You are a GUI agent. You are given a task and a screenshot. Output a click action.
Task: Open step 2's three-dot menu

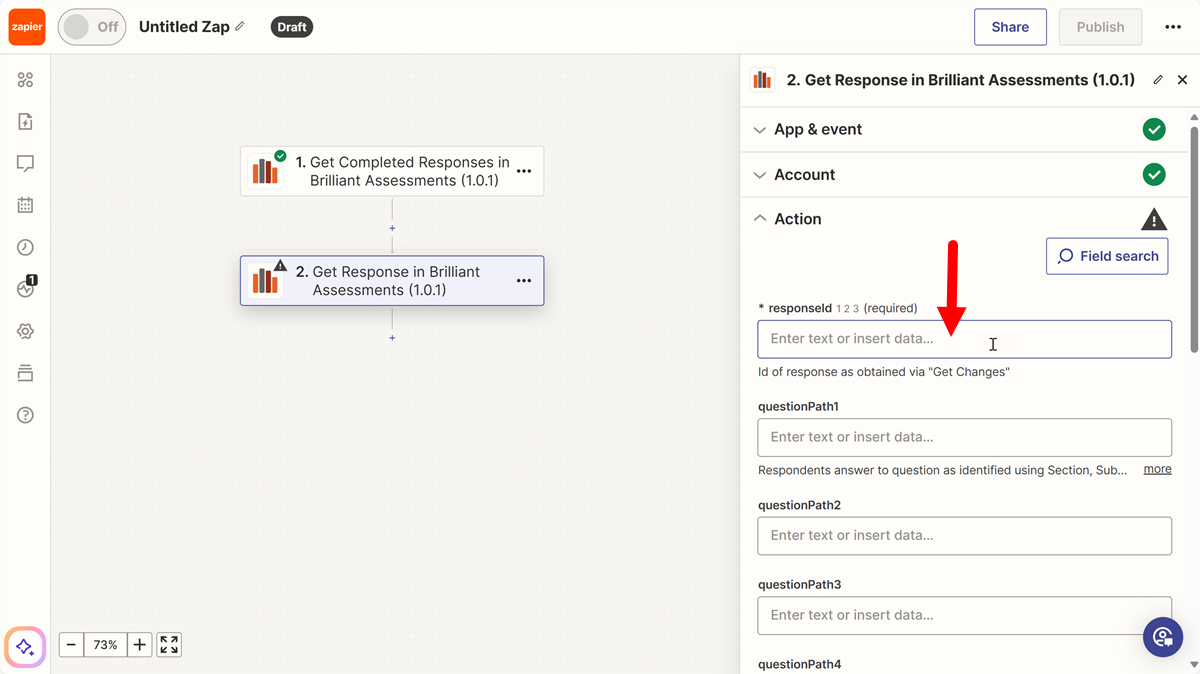(x=523, y=281)
